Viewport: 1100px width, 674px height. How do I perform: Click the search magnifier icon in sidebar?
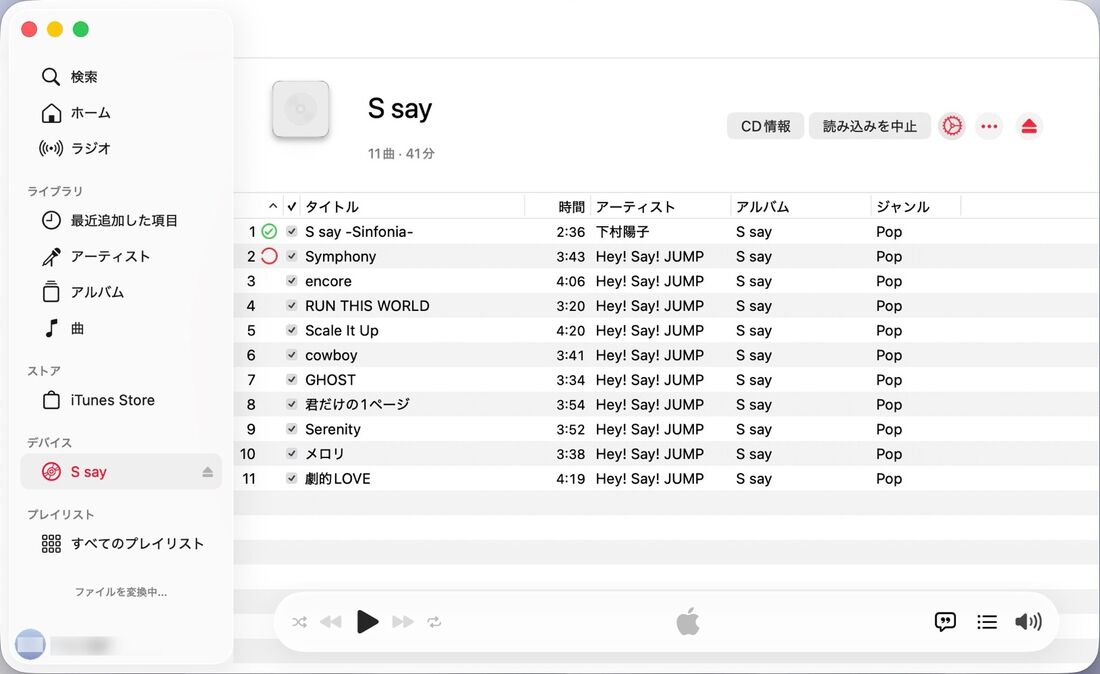[51, 76]
